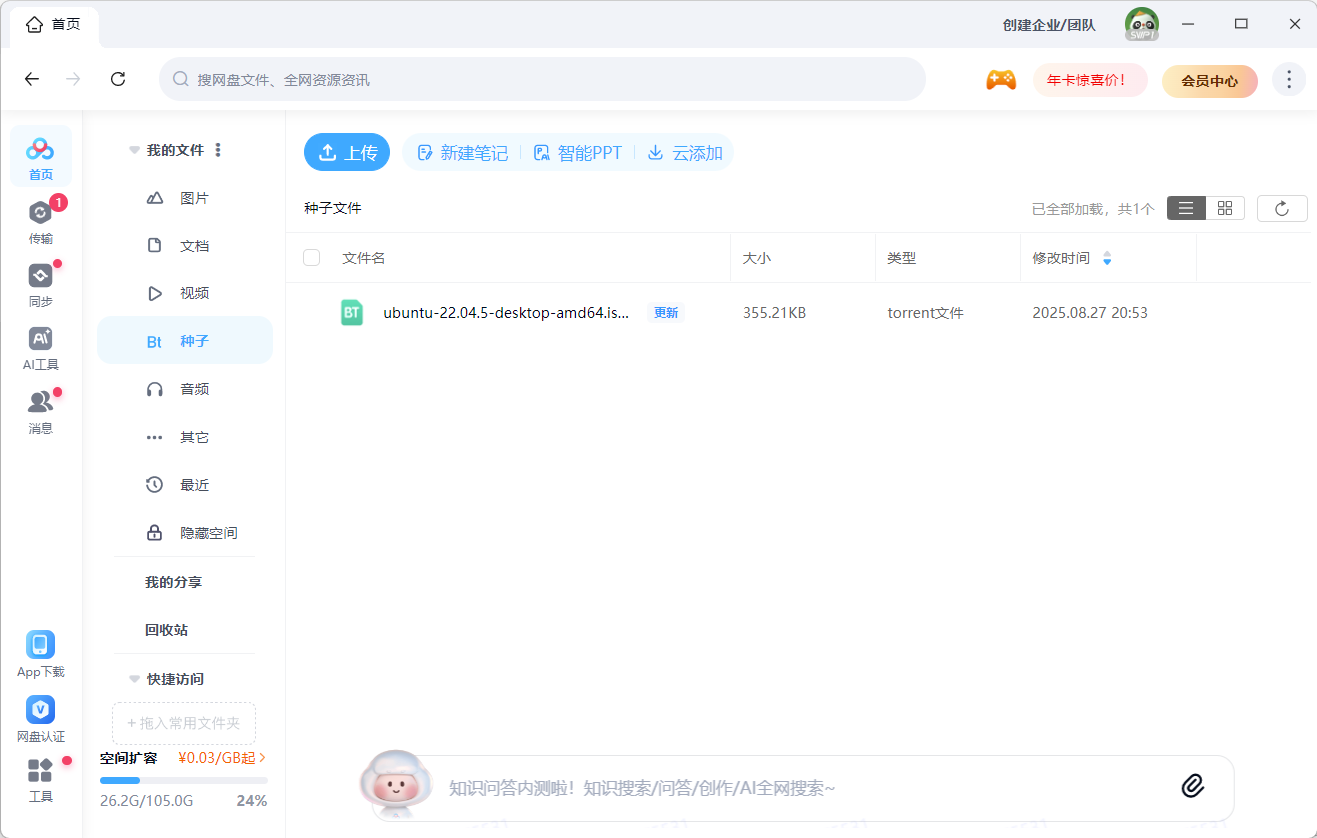1317x838 pixels.
Task: Click the torrent文件 type cell
Action: [925, 313]
